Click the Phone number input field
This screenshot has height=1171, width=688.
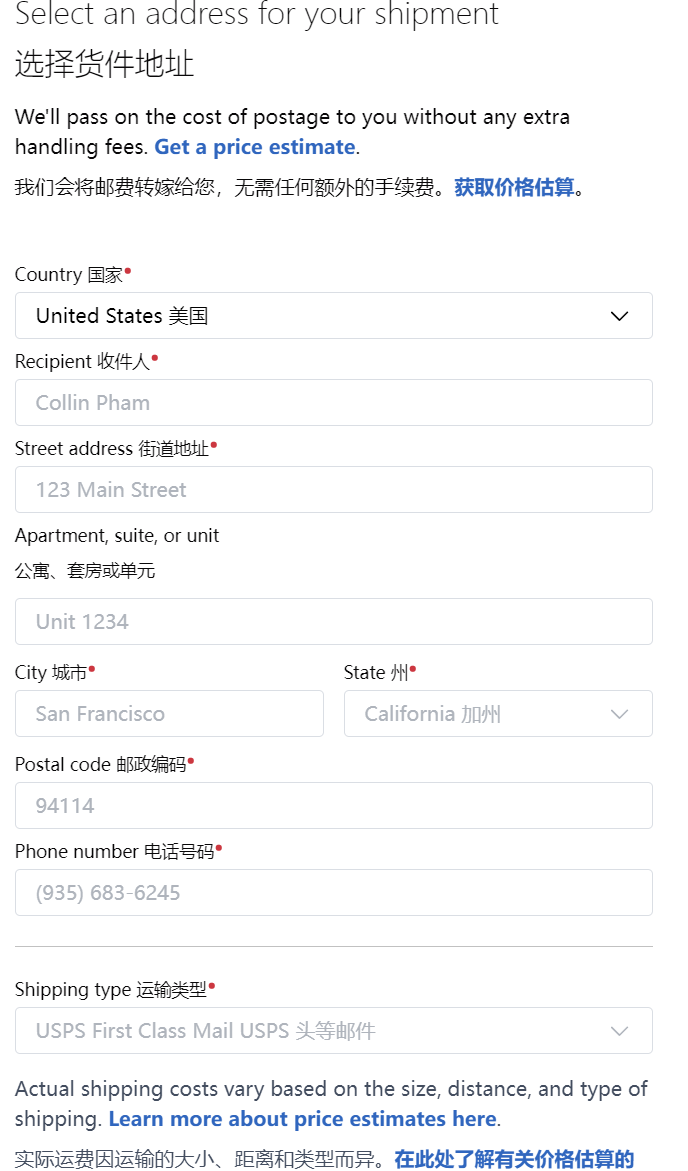click(x=333, y=893)
